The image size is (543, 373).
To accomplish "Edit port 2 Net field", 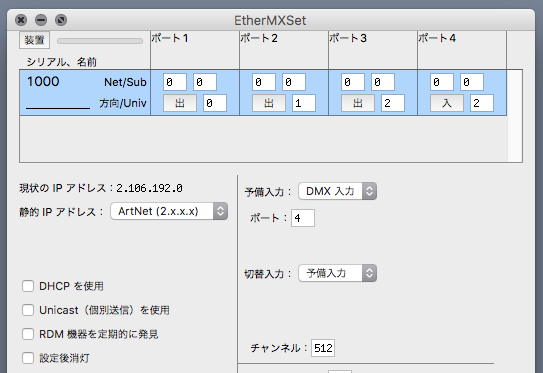I will coord(264,82).
